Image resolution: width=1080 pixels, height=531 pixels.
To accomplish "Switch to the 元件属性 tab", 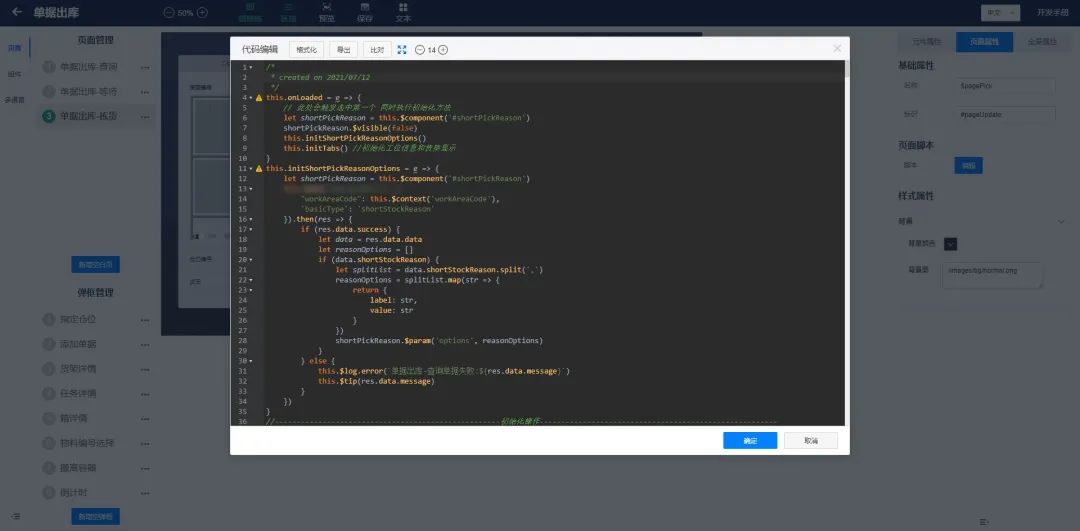I will (x=926, y=42).
